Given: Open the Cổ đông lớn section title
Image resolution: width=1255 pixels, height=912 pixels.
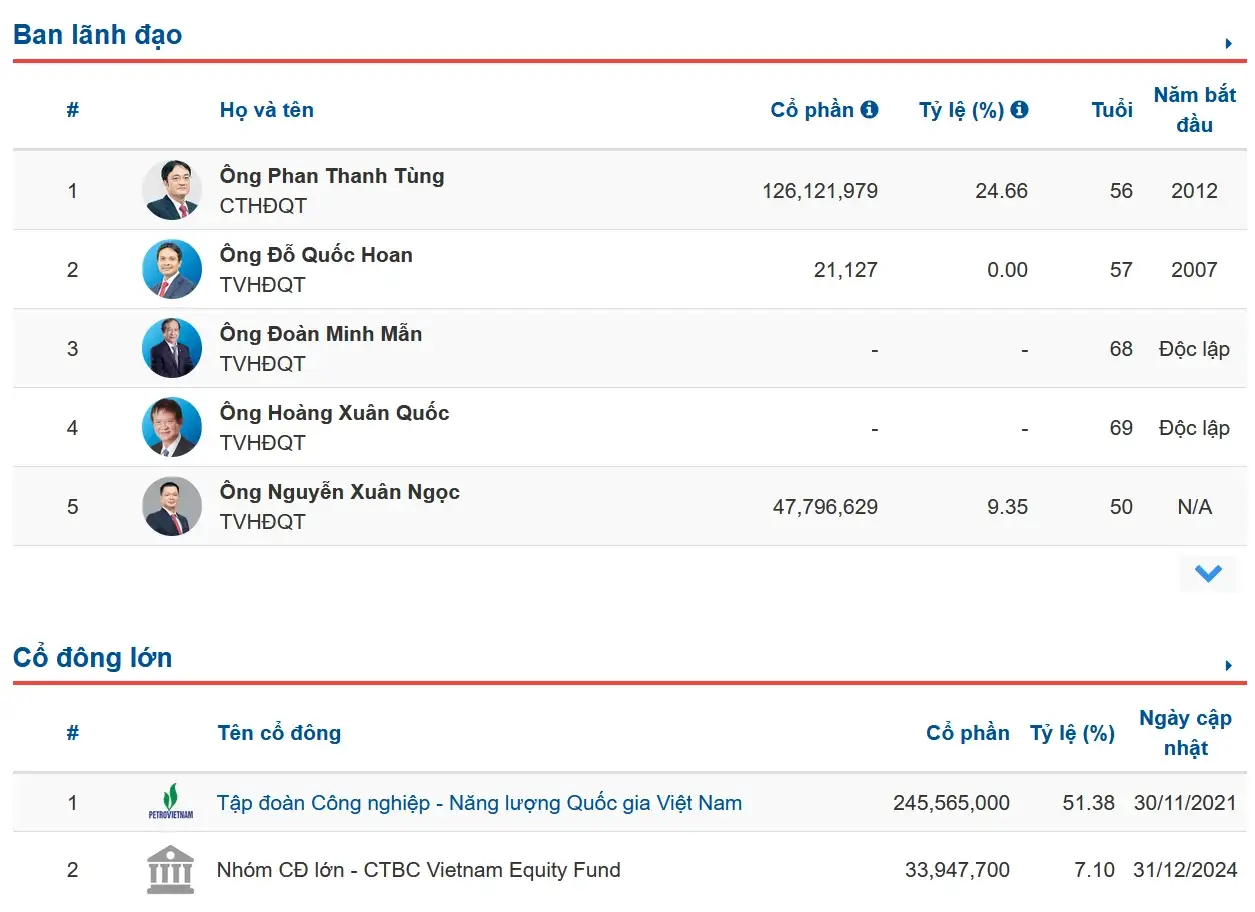Looking at the screenshot, I should (x=92, y=658).
